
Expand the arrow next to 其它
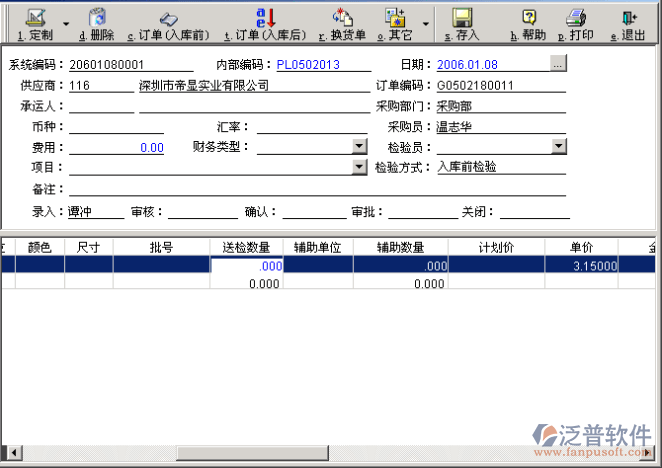pos(426,22)
